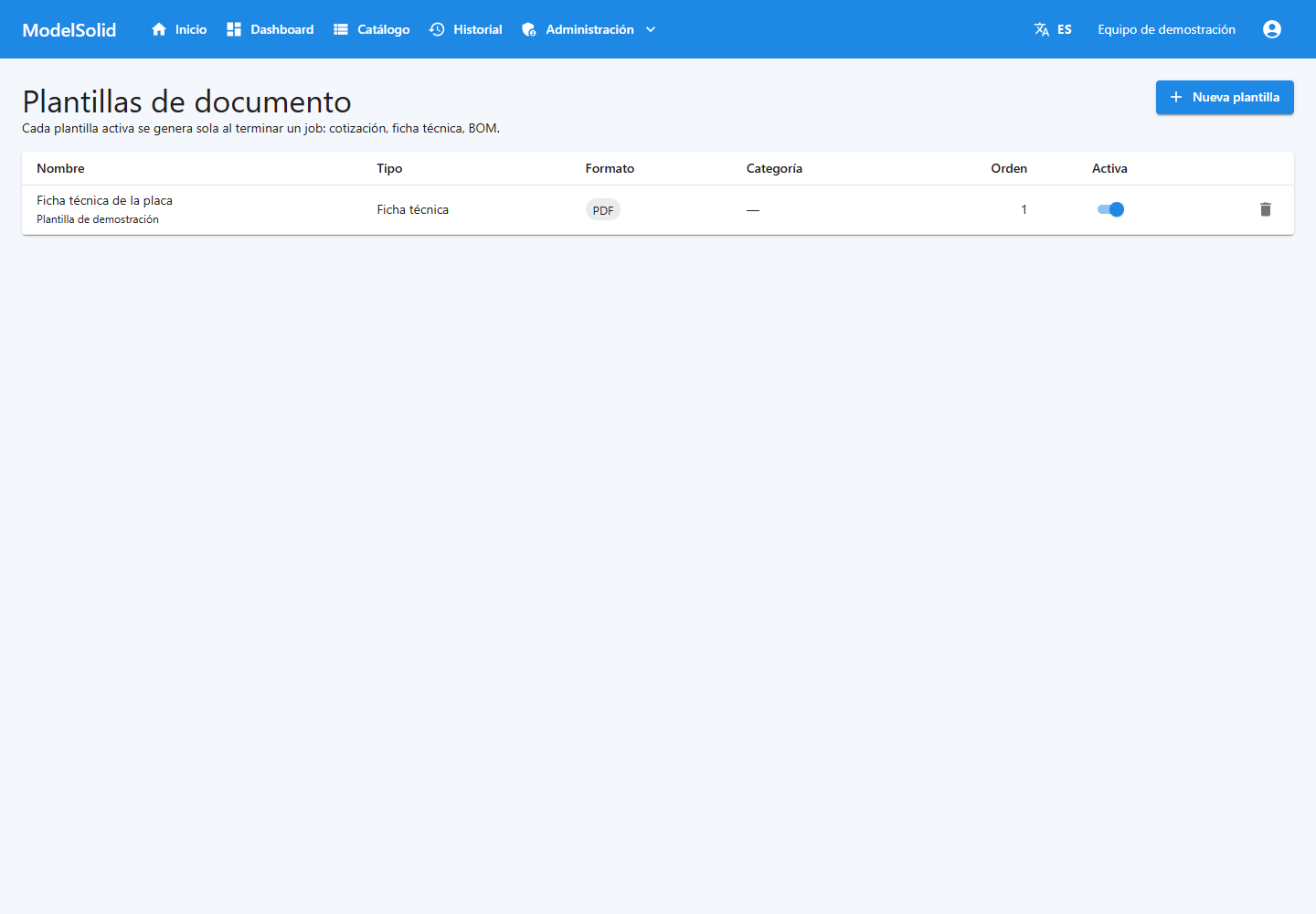Screen dimensions: 1316x914
Task: Click the Plantillas de documento heading
Action: pos(186,101)
